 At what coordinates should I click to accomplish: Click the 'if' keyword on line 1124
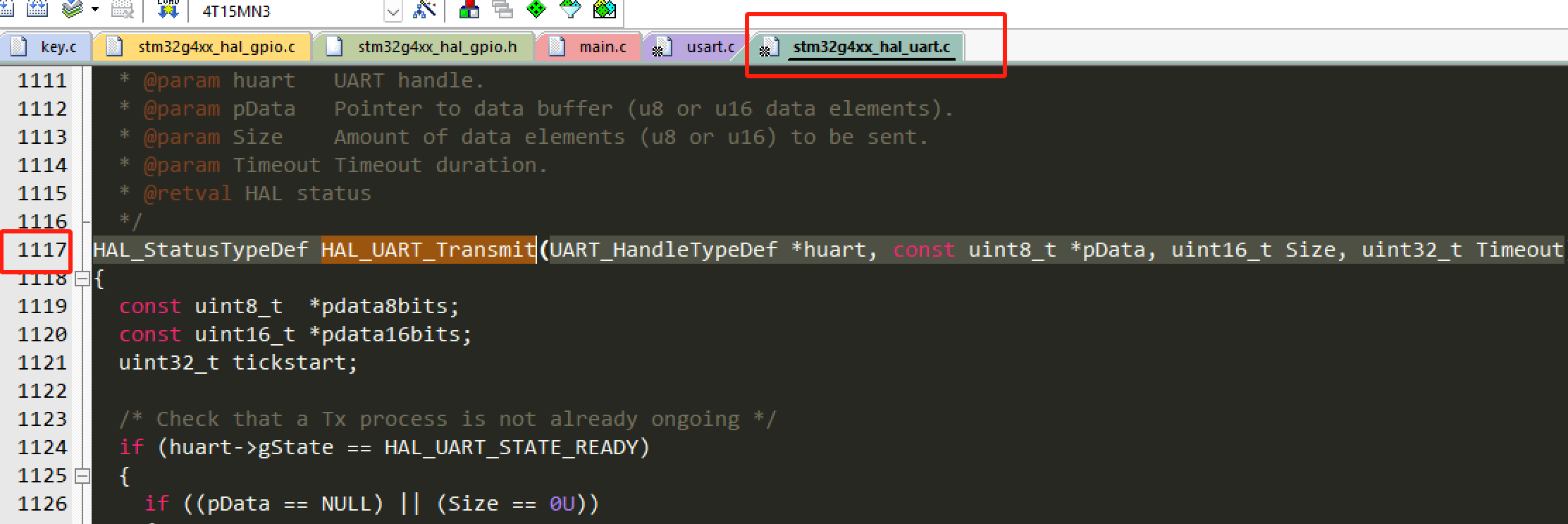click(x=131, y=447)
